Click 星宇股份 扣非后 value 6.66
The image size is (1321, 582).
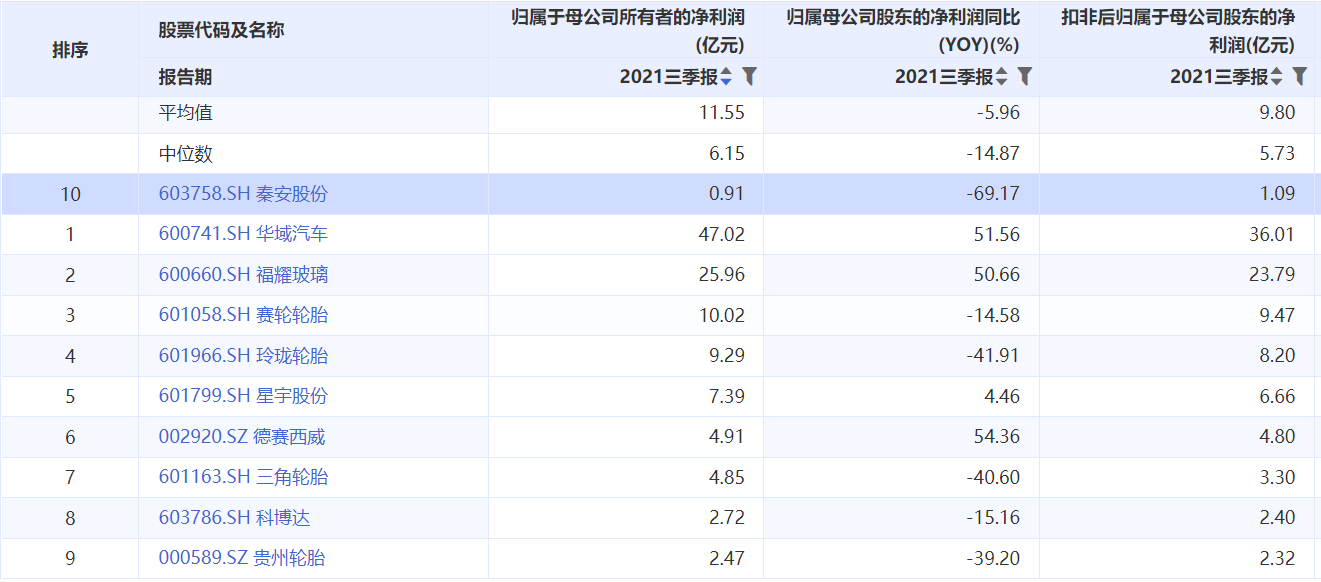pyautogui.click(x=1278, y=396)
